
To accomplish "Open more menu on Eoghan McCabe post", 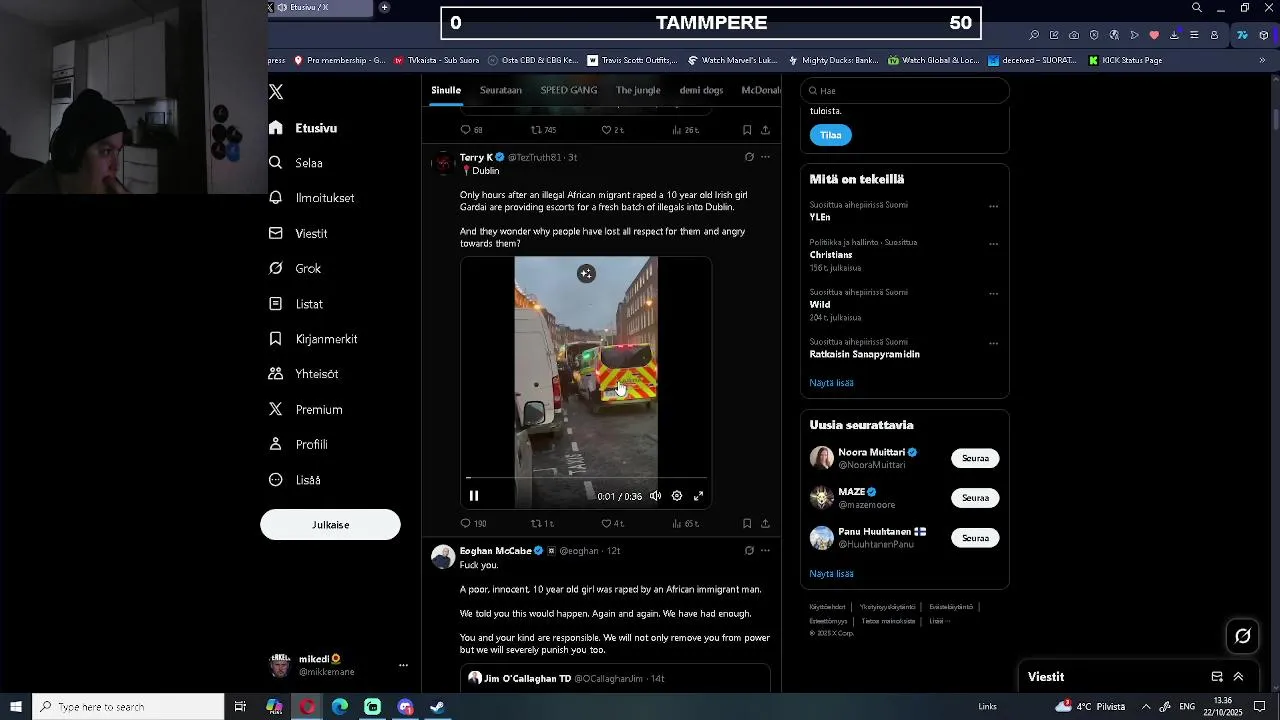I will click(x=765, y=550).
